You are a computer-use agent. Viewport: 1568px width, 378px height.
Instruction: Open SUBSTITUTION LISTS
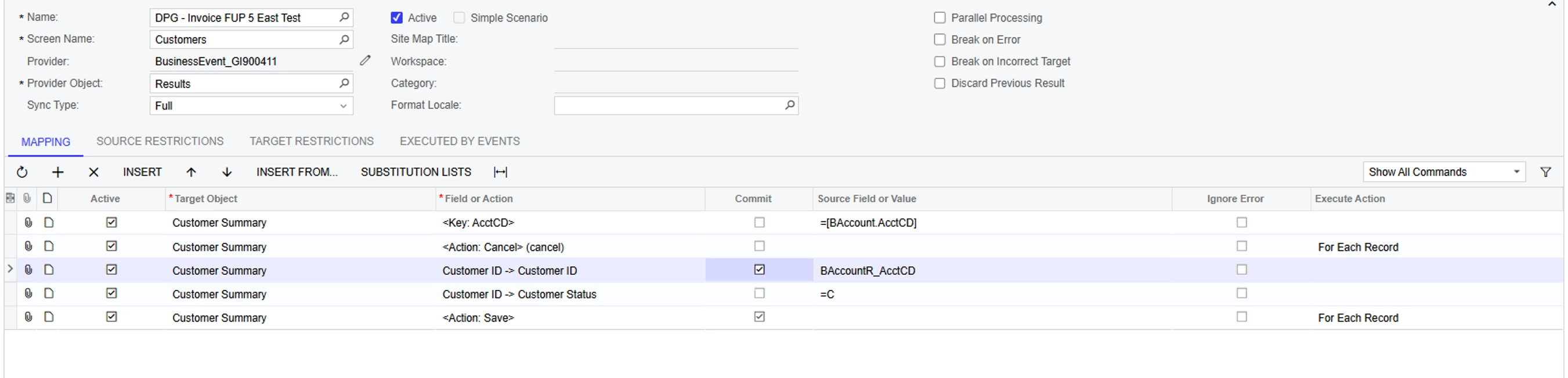pos(416,172)
